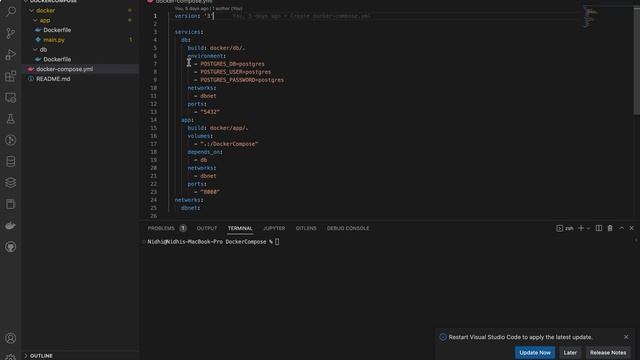Switch to the DEBUG CONSOLE tab
640x360 pixels.
(x=348, y=228)
